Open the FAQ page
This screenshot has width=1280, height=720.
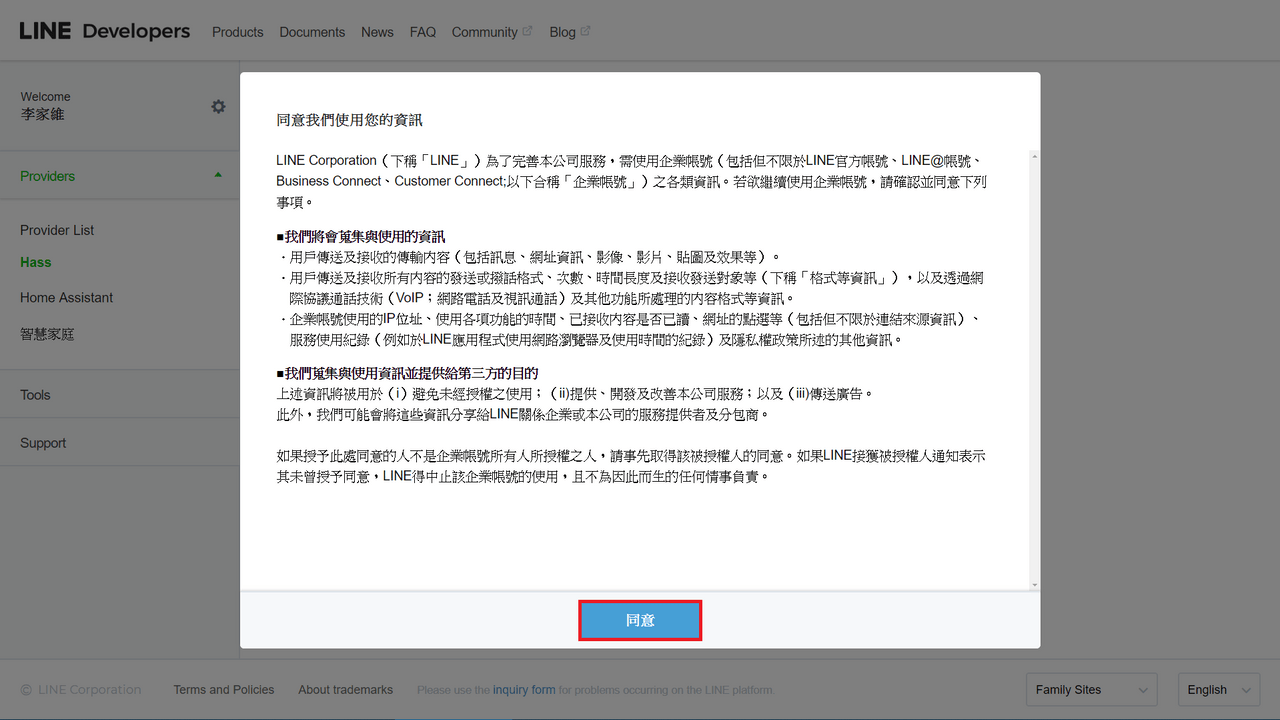click(423, 32)
